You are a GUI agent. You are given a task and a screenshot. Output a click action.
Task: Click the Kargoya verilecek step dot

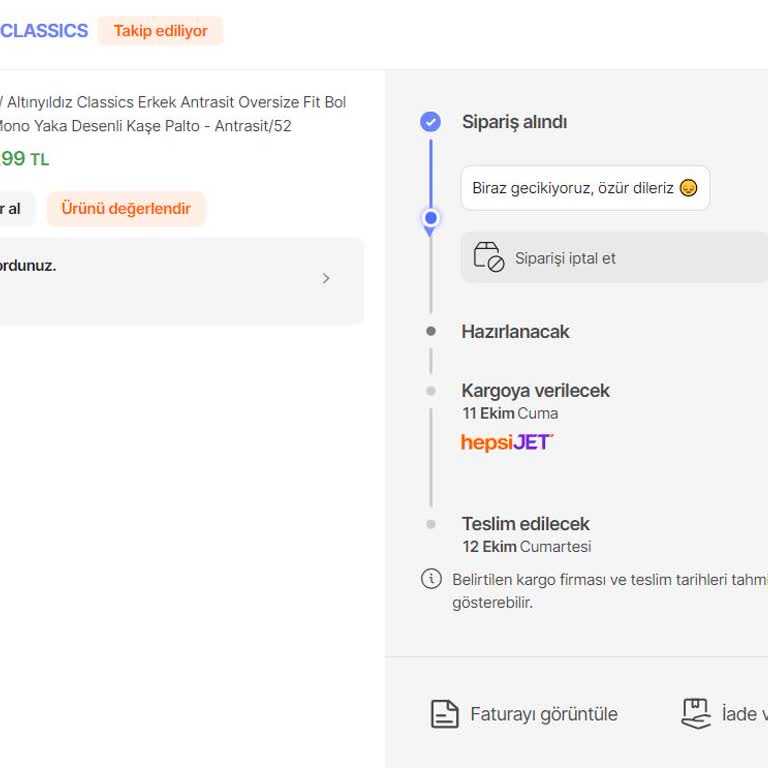(x=431, y=391)
